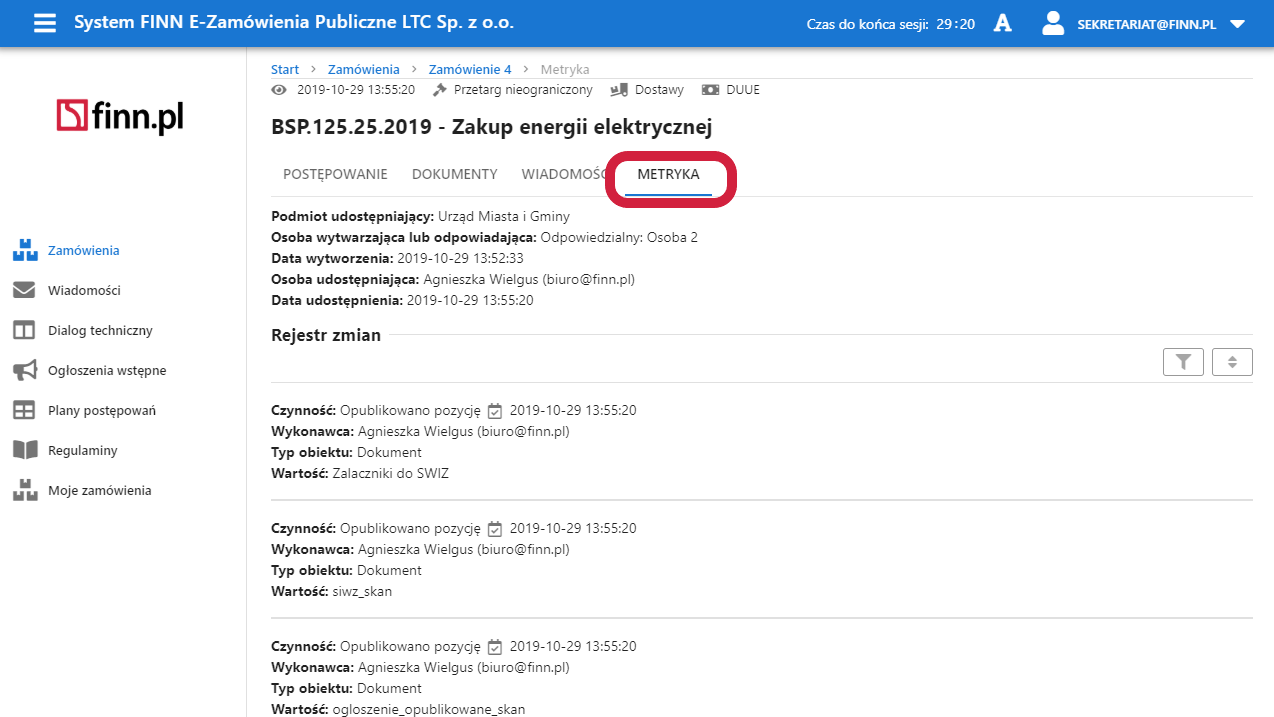The height and width of the screenshot is (717, 1274).
Task: Open Plany postępowań in the sidebar
Action: [x=102, y=411]
